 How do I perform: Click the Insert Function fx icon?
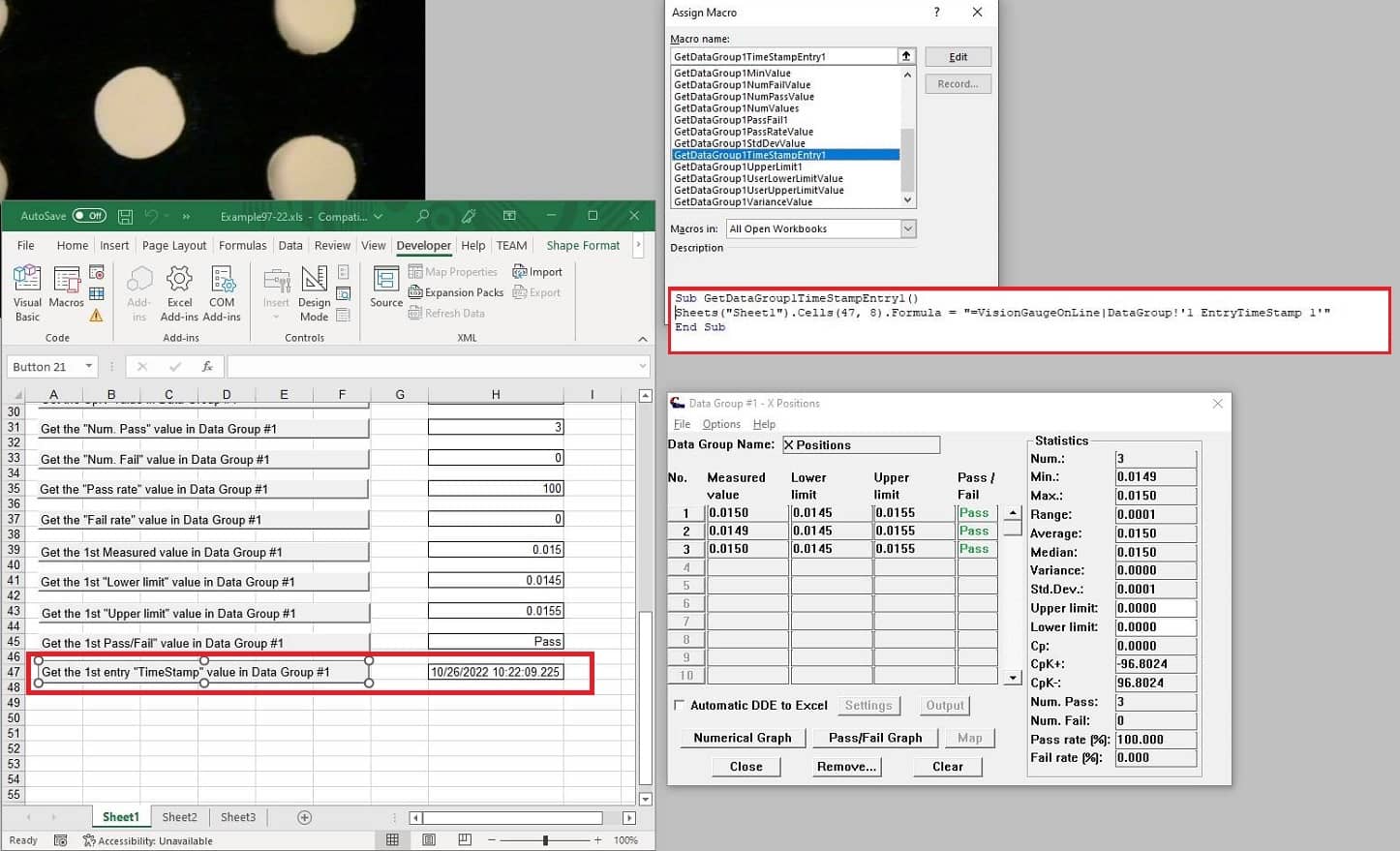tap(207, 367)
